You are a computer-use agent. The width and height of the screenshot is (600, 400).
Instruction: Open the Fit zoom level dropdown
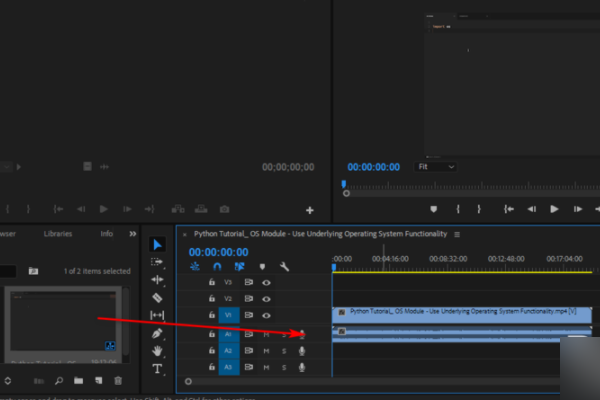coord(436,167)
